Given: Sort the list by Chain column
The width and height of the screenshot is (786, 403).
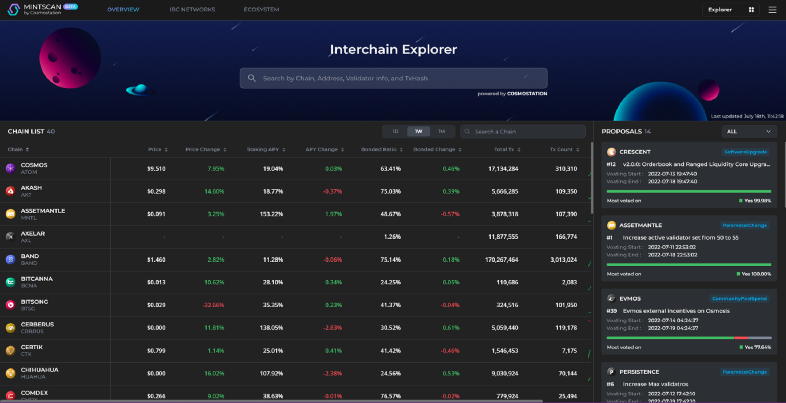Looking at the screenshot, I should pyautogui.click(x=18, y=149).
